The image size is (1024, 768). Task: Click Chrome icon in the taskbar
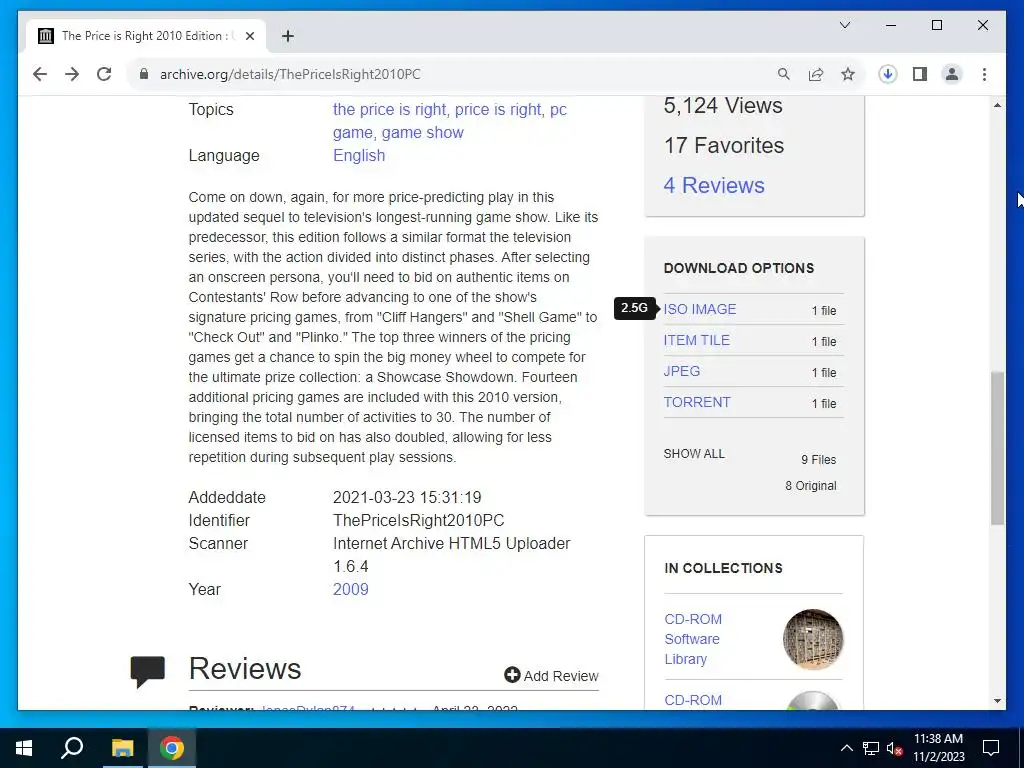click(x=172, y=748)
